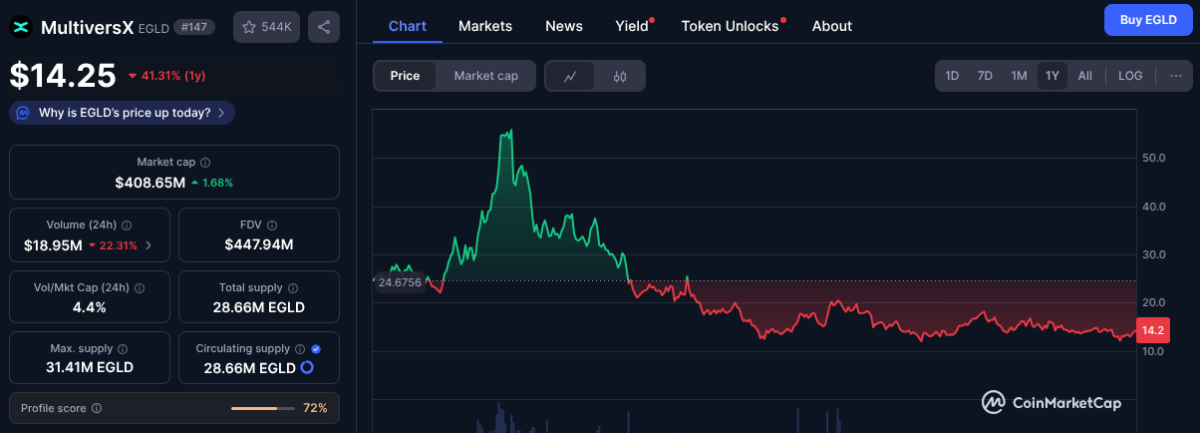Screen dimensions: 1200x433
Task: Select the All time range button
Action: (x=1085, y=76)
